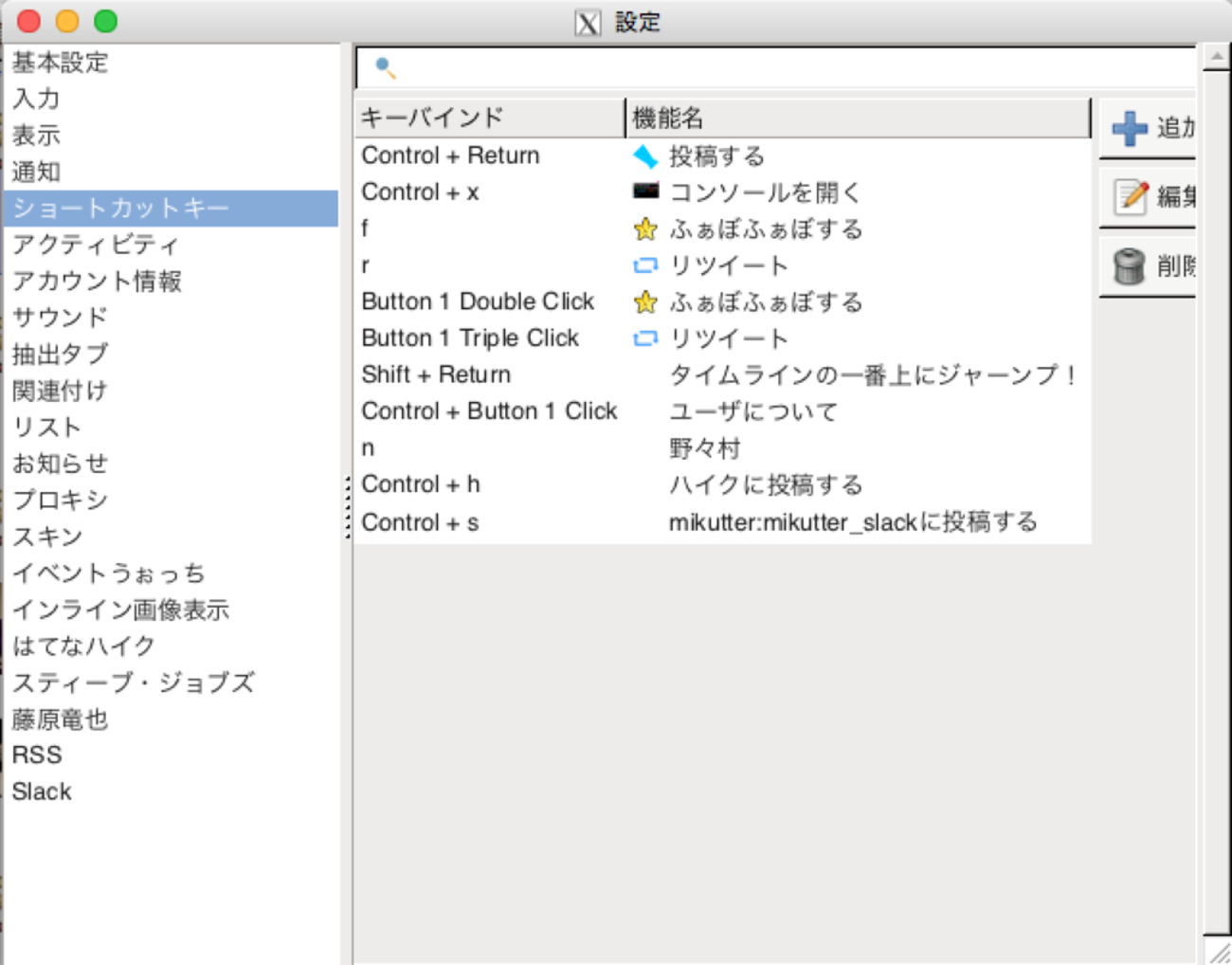Select the Control + h keybind row
The height and width of the screenshot is (965, 1232).
(x=724, y=484)
